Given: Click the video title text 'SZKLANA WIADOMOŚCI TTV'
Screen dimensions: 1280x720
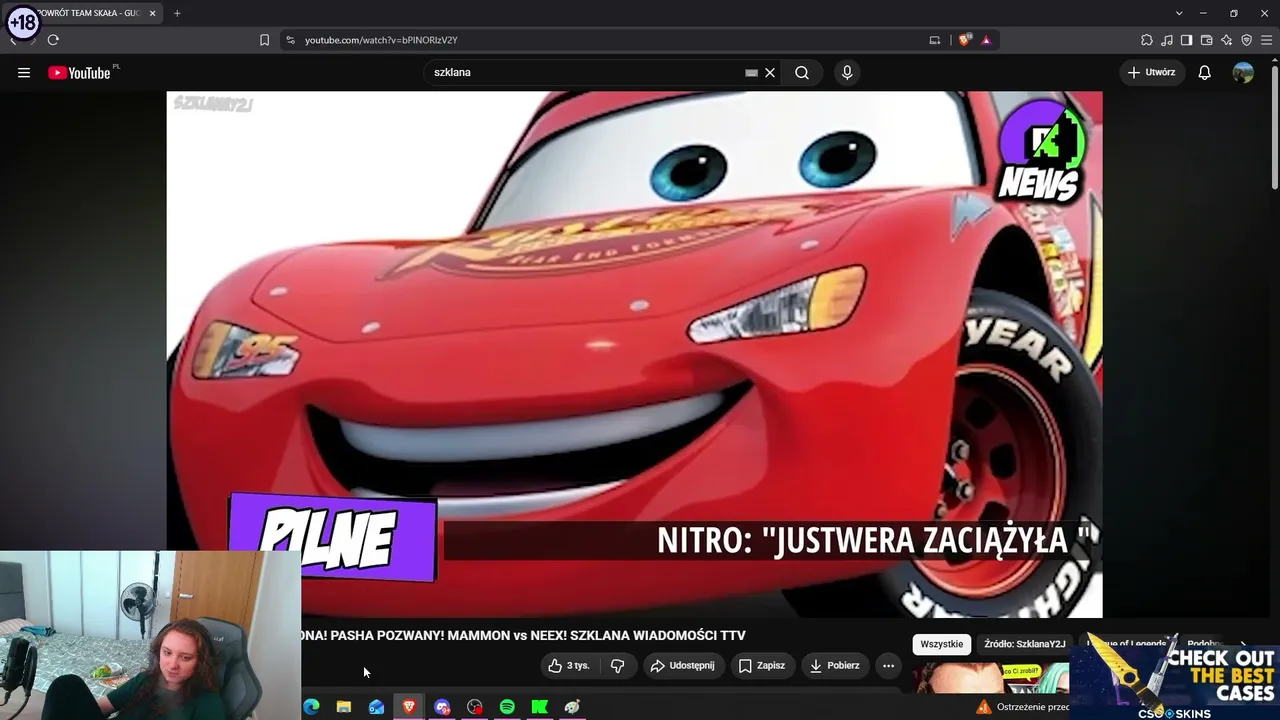Looking at the screenshot, I should coord(658,635).
